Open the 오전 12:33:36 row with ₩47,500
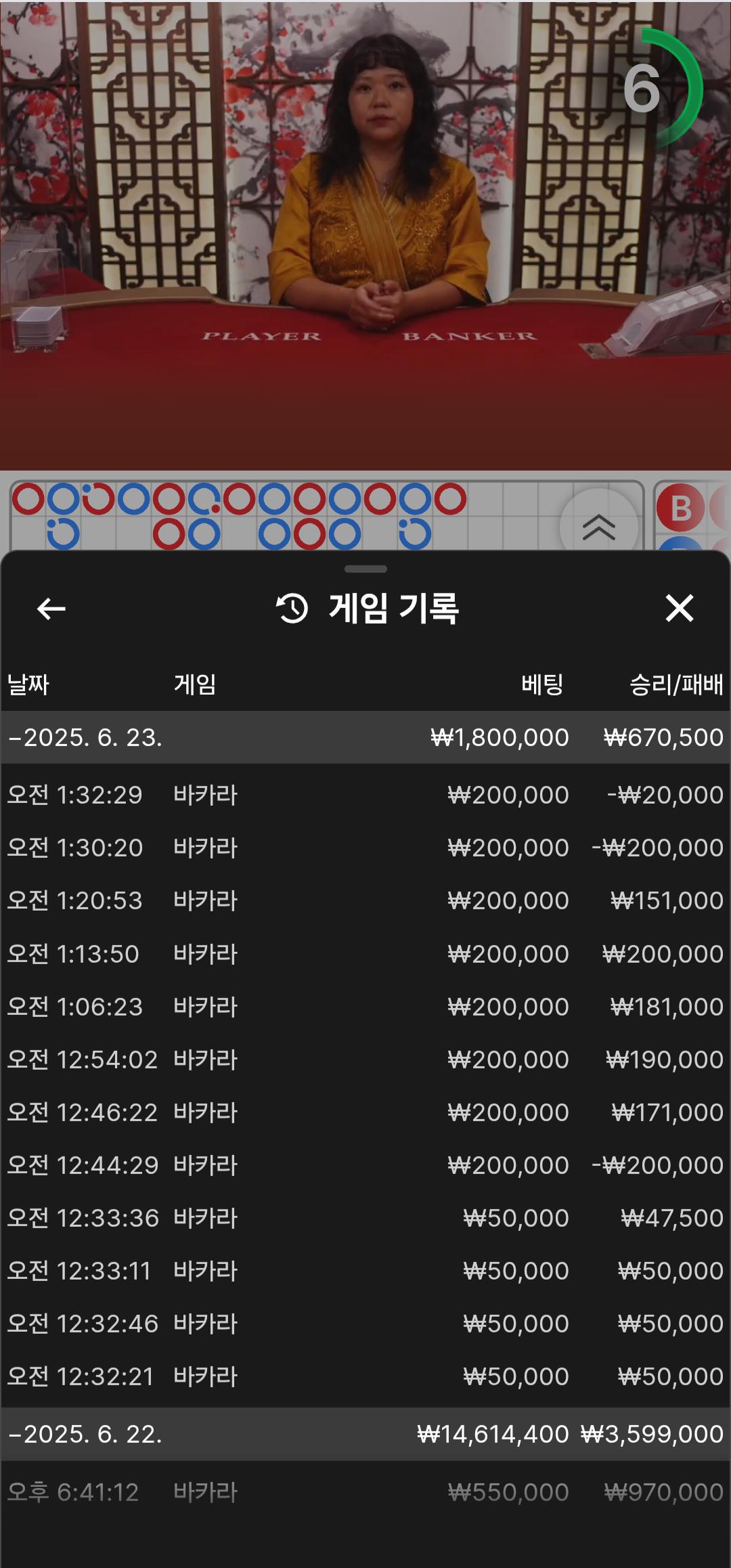 [x=365, y=1218]
